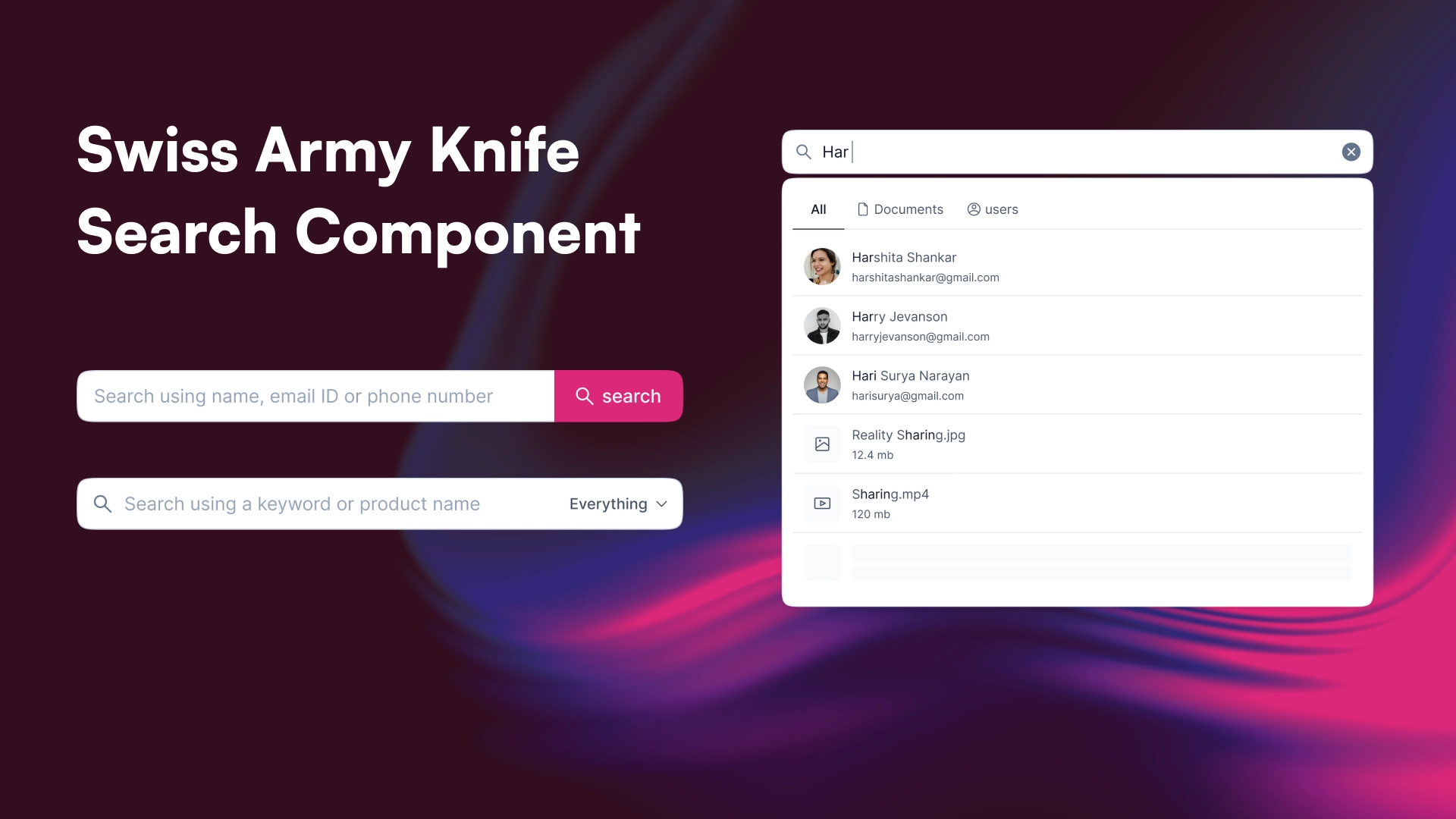Click the video file icon for Sharing.mp4
Image resolution: width=1456 pixels, height=819 pixels.
(x=822, y=503)
